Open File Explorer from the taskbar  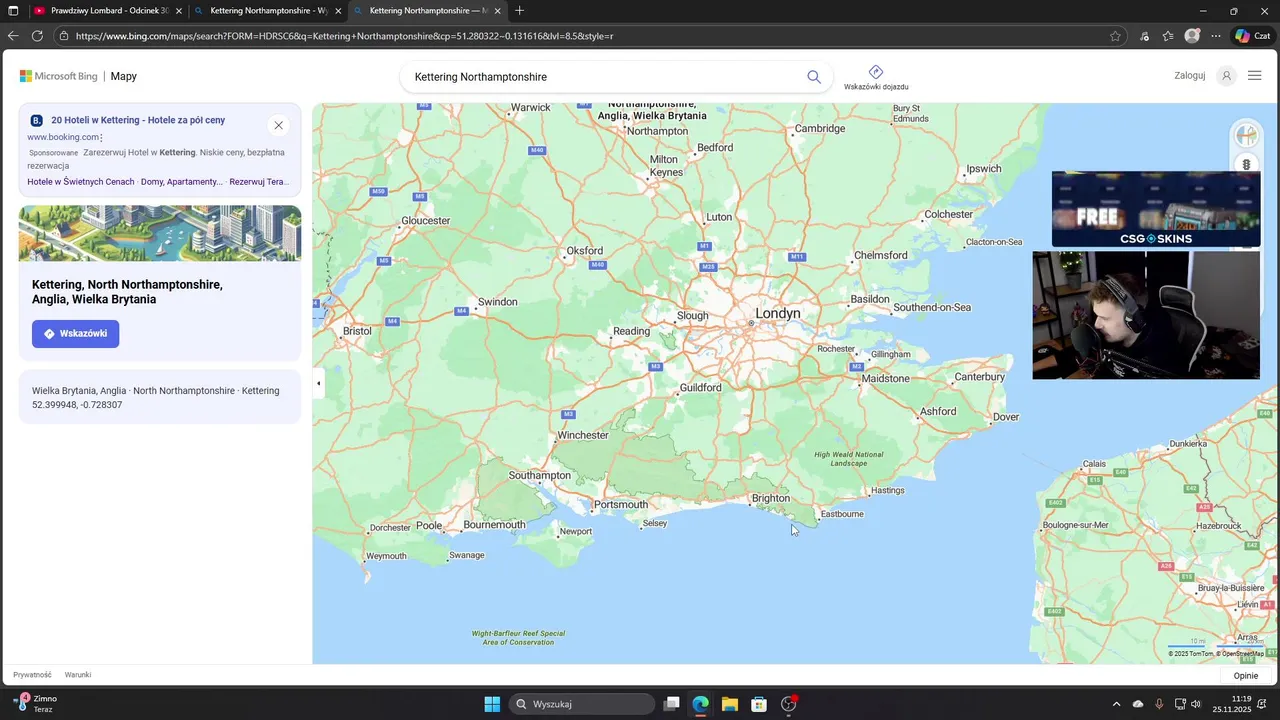730,704
